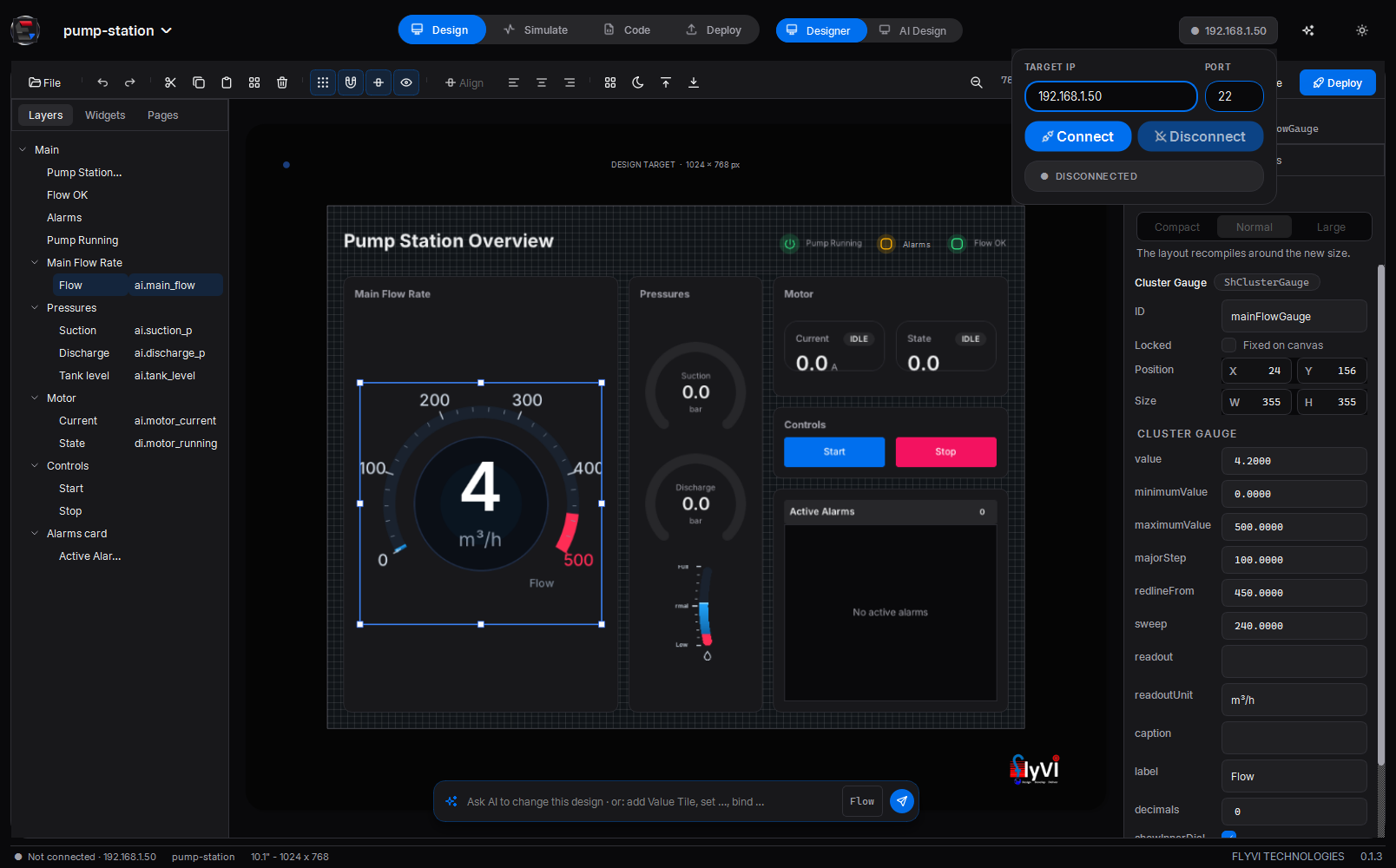Toggle magnet snapping
This screenshot has width=1396, height=868.
coord(351,82)
